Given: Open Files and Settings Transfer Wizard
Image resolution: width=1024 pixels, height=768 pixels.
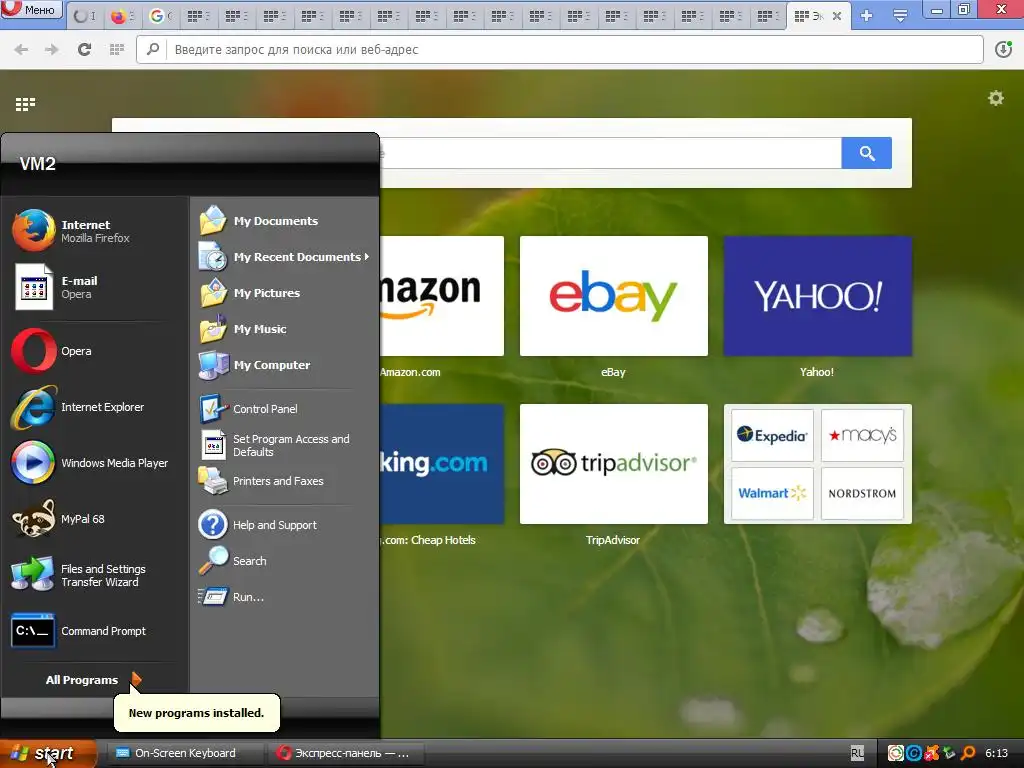Looking at the screenshot, I should [x=94, y=575].
